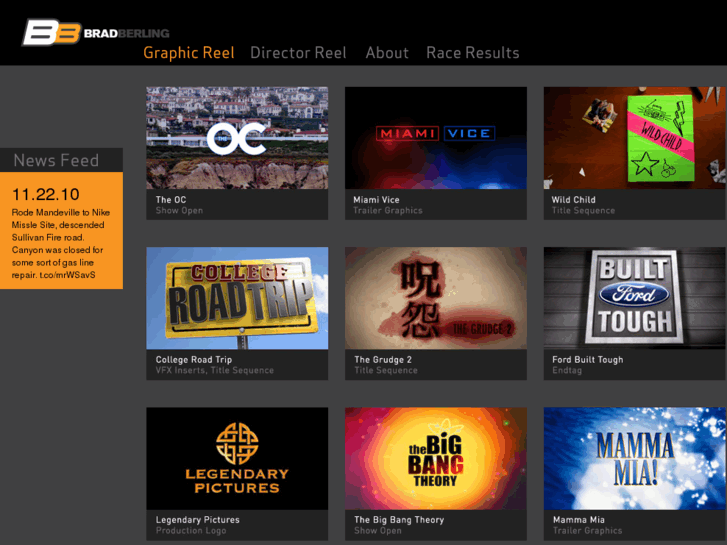This screenshot has height=545, width=727.
Task: Click "The OC" title text
Action: (171, 200)
